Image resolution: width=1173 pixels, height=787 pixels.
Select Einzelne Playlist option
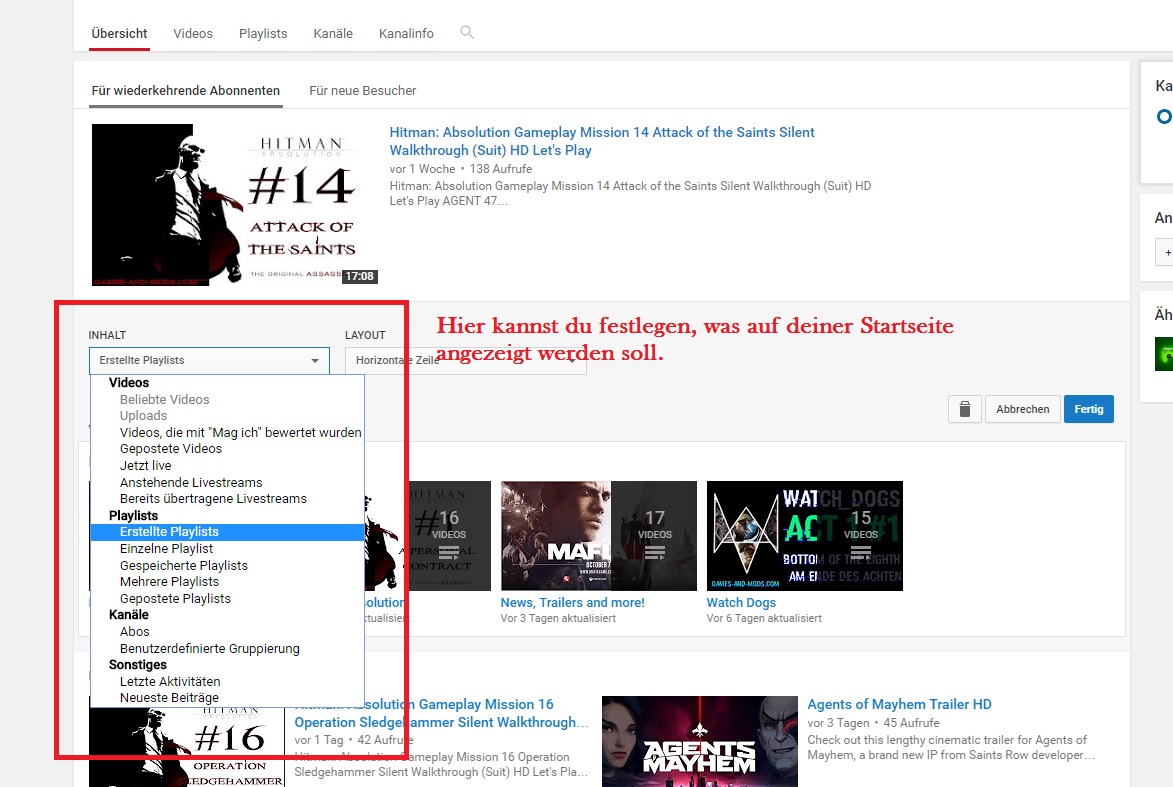(x=166, y=549)
